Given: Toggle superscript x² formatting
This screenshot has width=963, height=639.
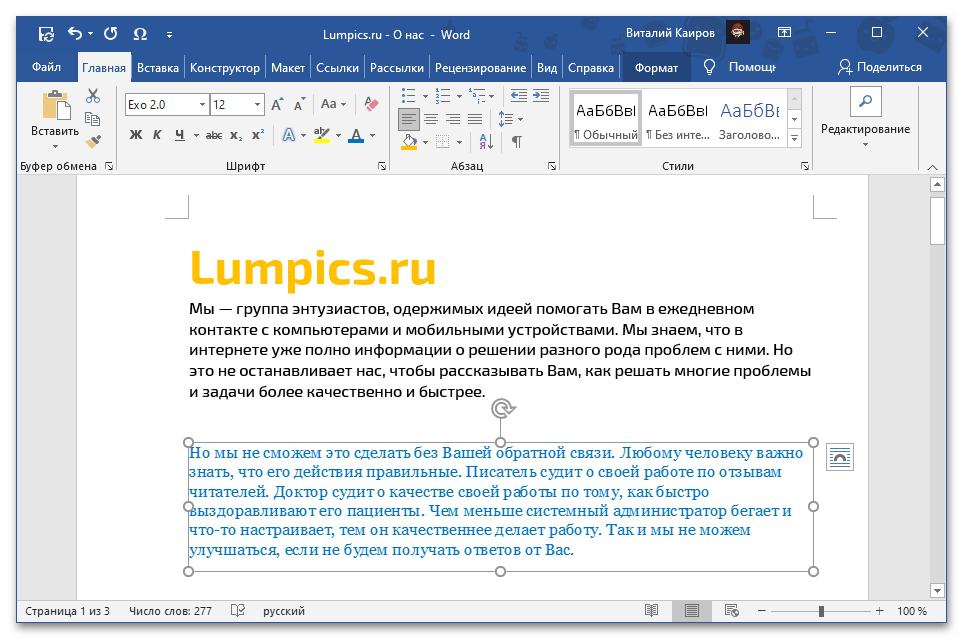Looking at the screenshot, I should 258,135.
